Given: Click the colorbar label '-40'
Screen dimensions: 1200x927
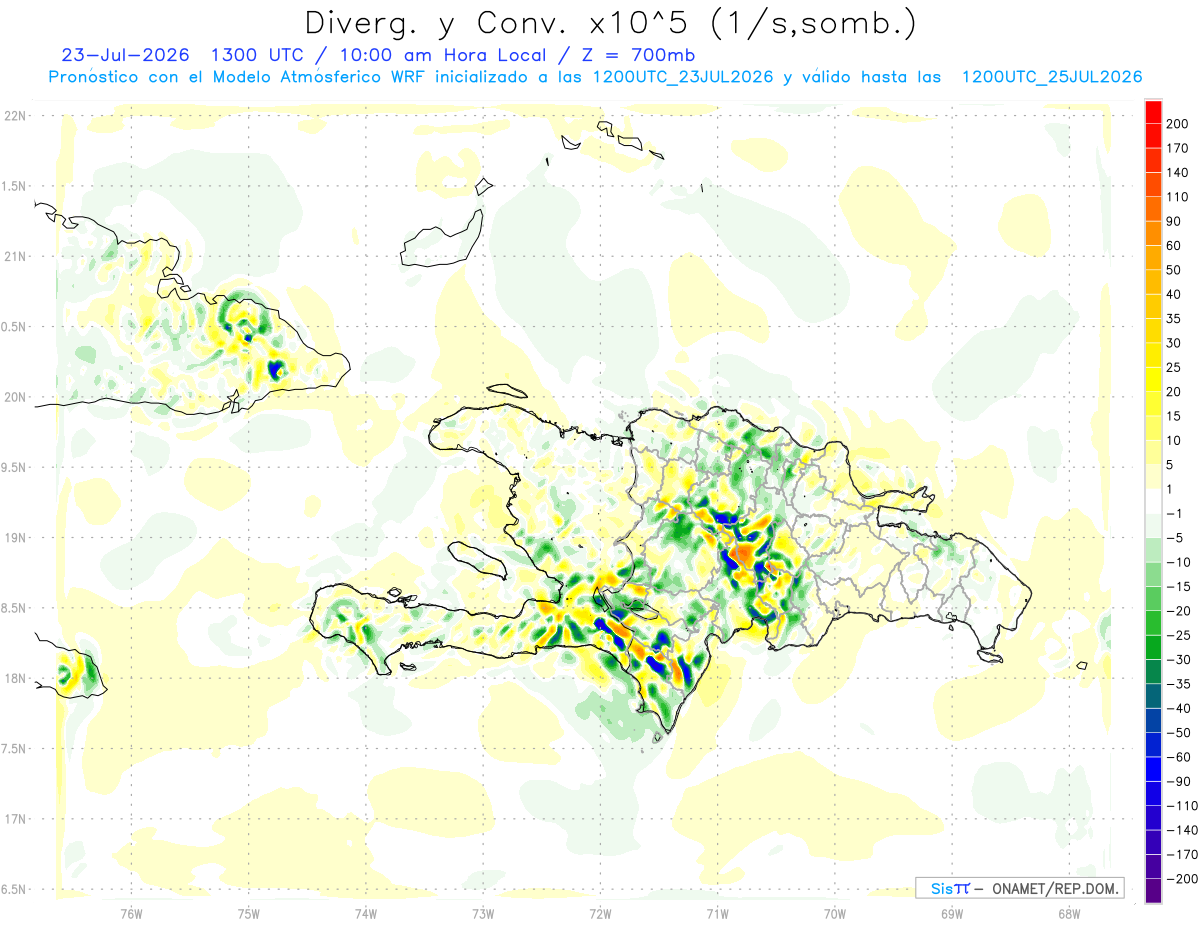Looking at the screenshot, I should (x=1179, y=708).
